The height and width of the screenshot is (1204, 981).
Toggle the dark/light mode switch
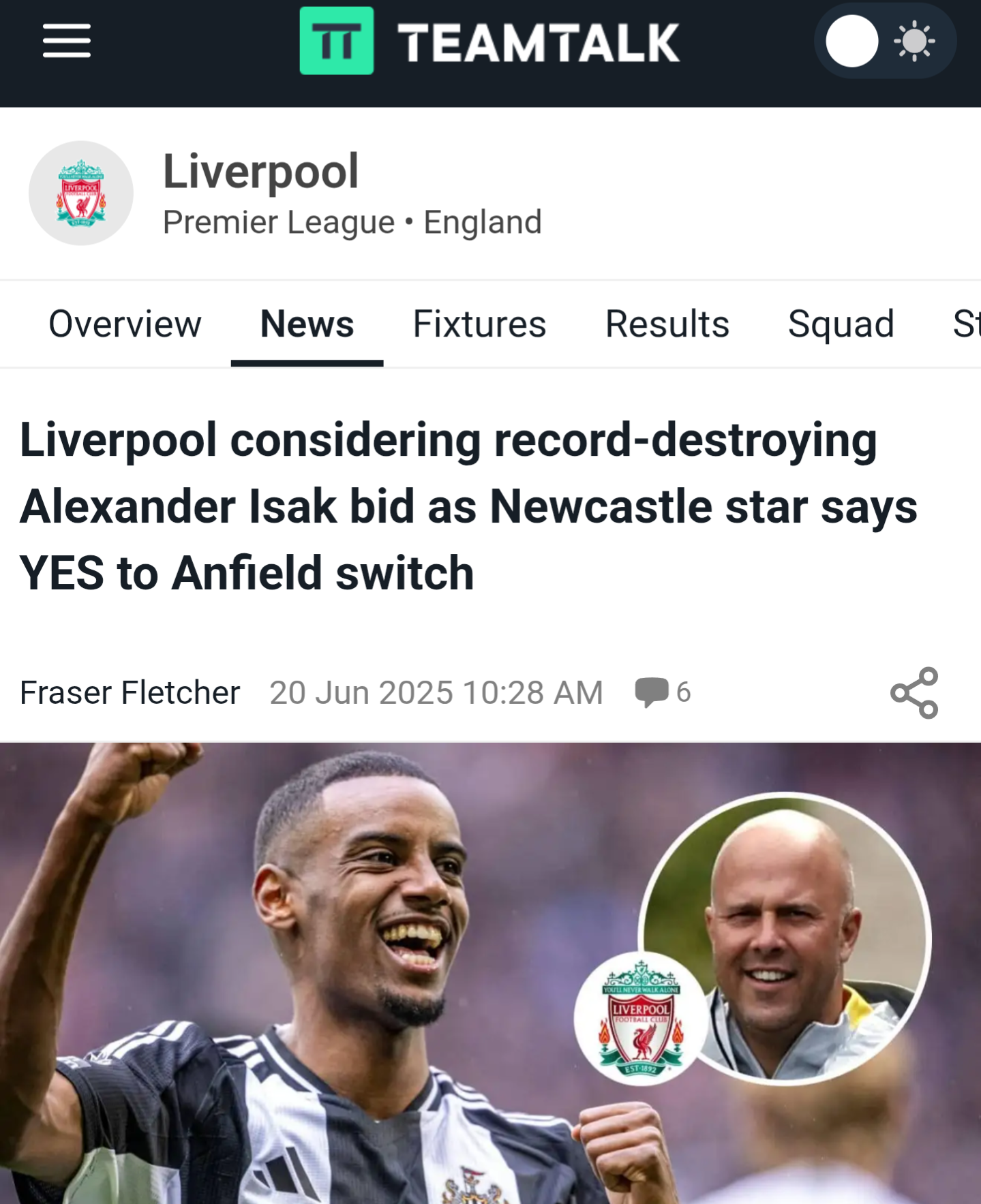(x=884, y=42)
